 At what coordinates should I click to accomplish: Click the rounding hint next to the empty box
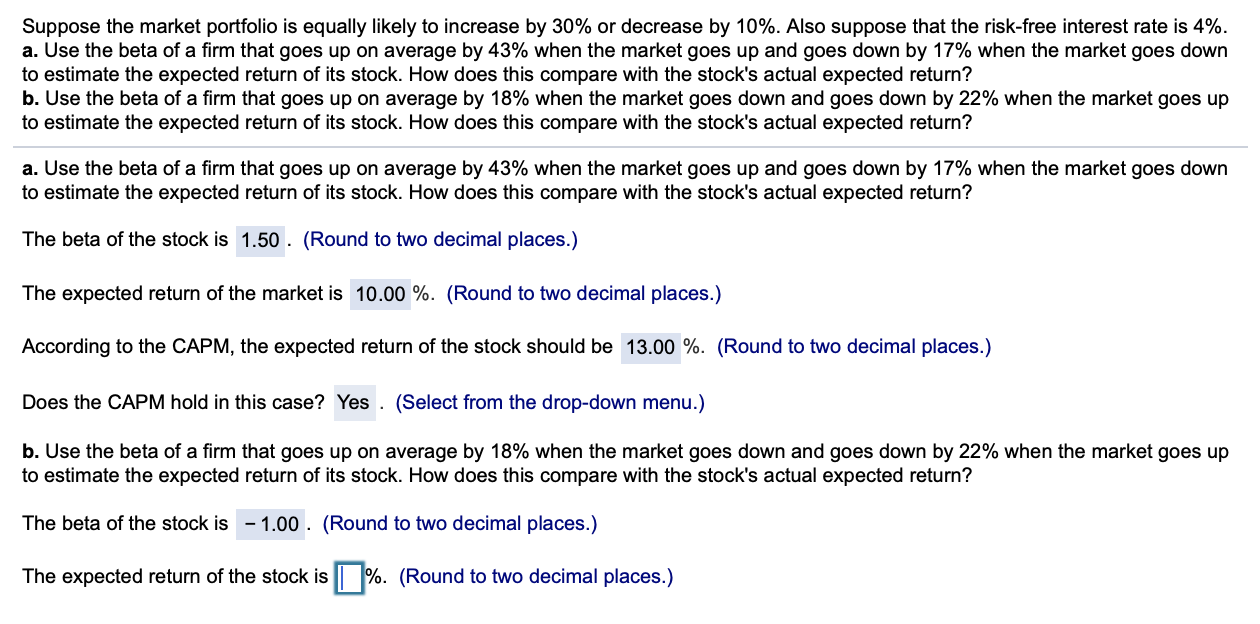click(x=534, y=576)
